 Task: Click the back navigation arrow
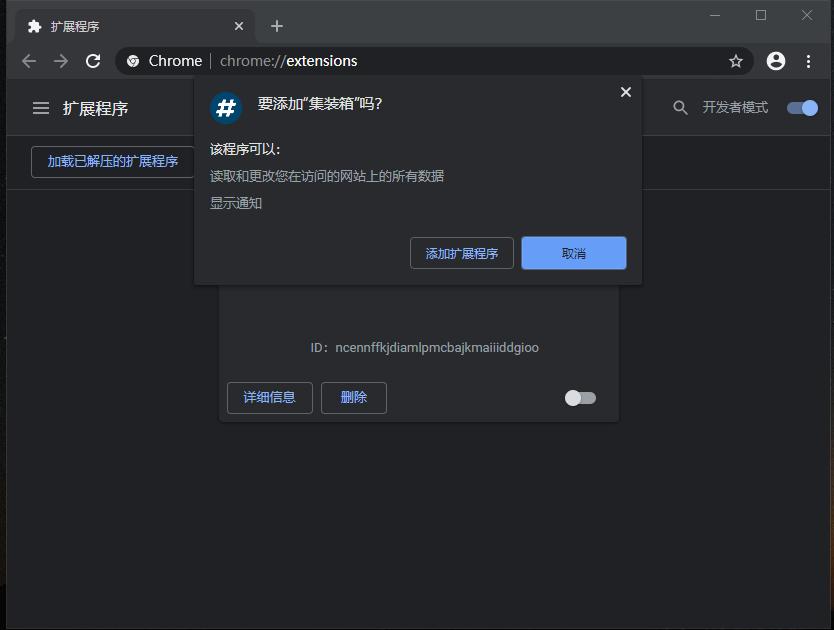(x=28, y=61)
